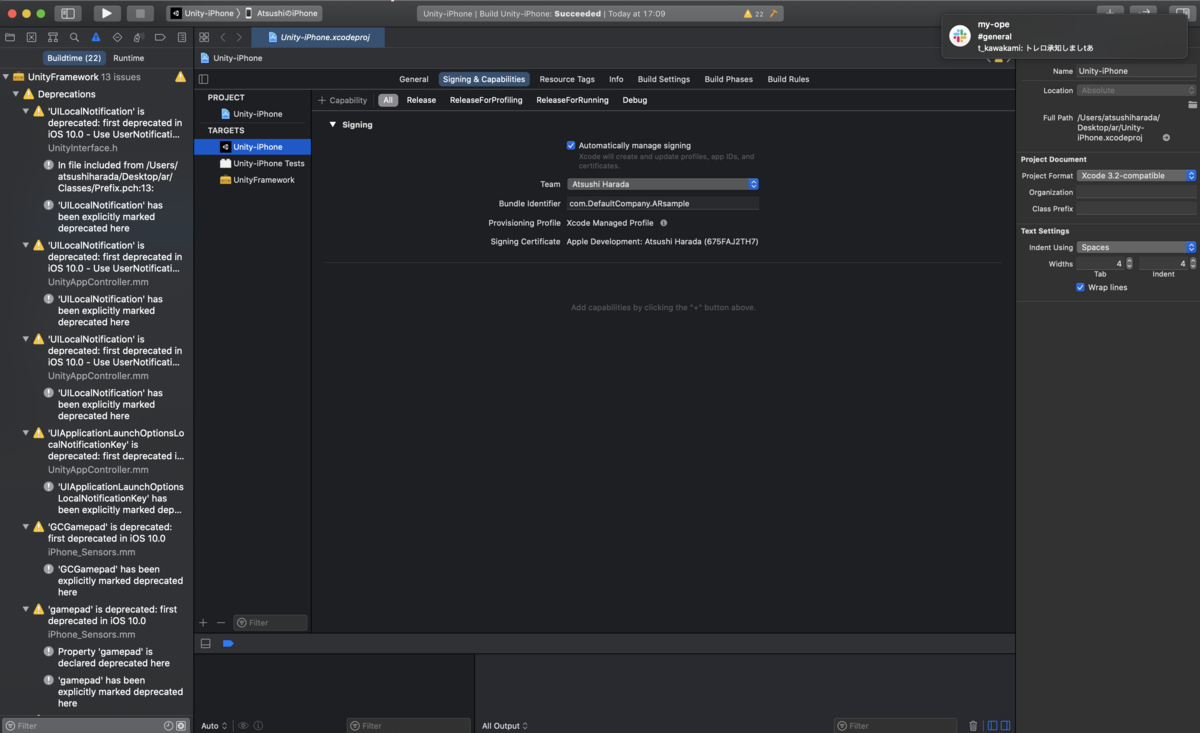Open the Team dropdown Atsushi Harada

[x=662, y=184]
